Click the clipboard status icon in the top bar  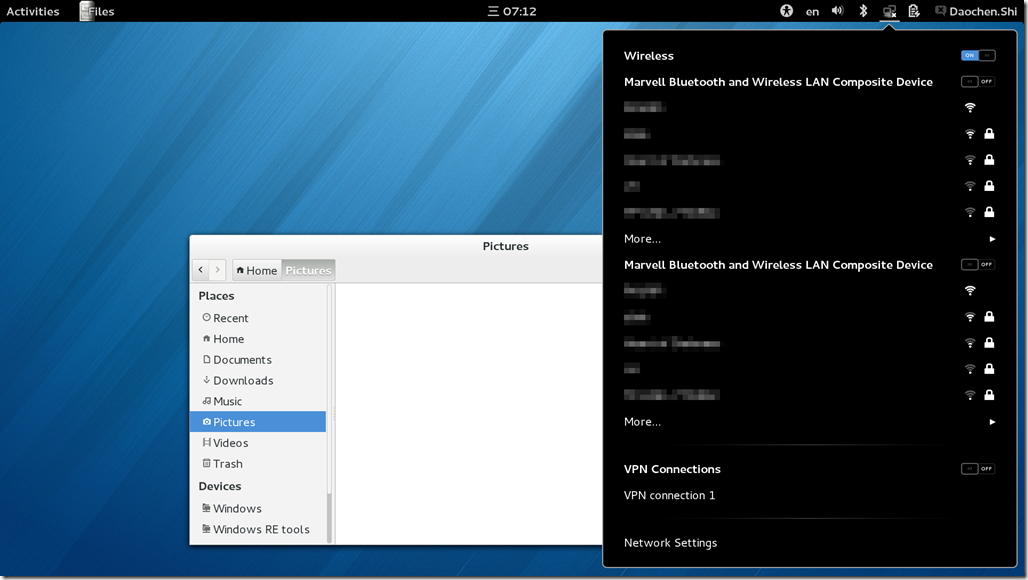(913, 11)
